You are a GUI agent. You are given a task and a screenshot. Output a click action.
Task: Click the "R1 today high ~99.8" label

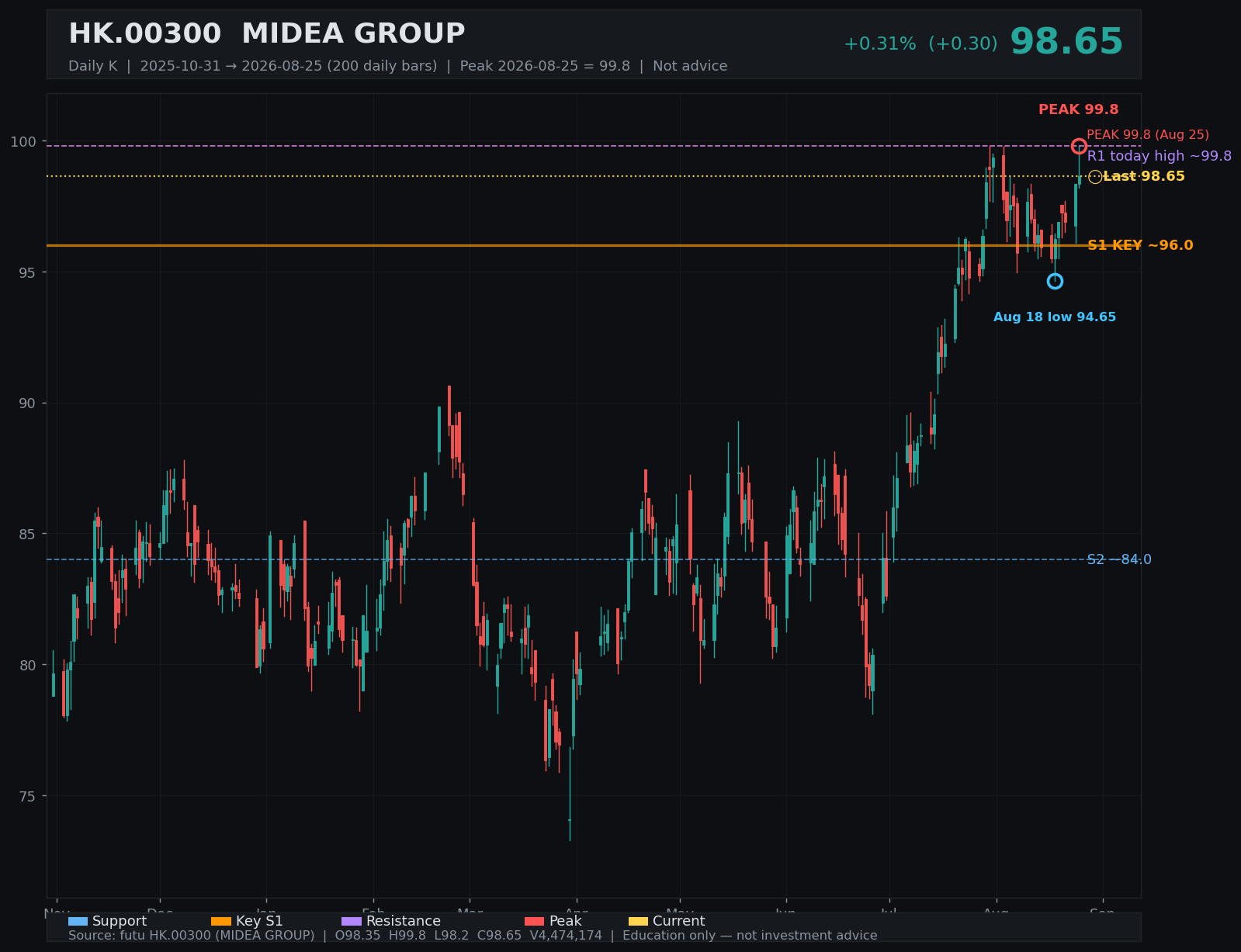(x=1160, y=156)
